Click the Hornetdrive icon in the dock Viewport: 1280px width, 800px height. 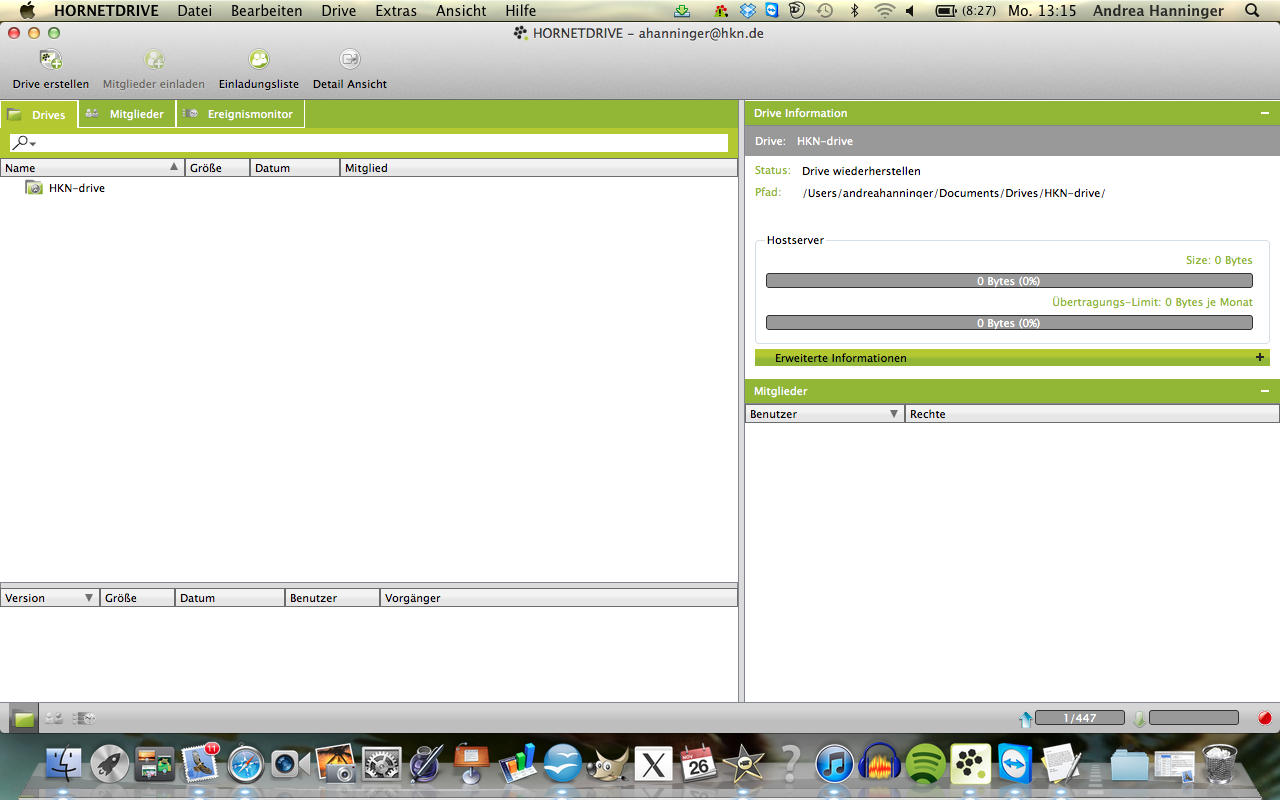click(970, 765)
